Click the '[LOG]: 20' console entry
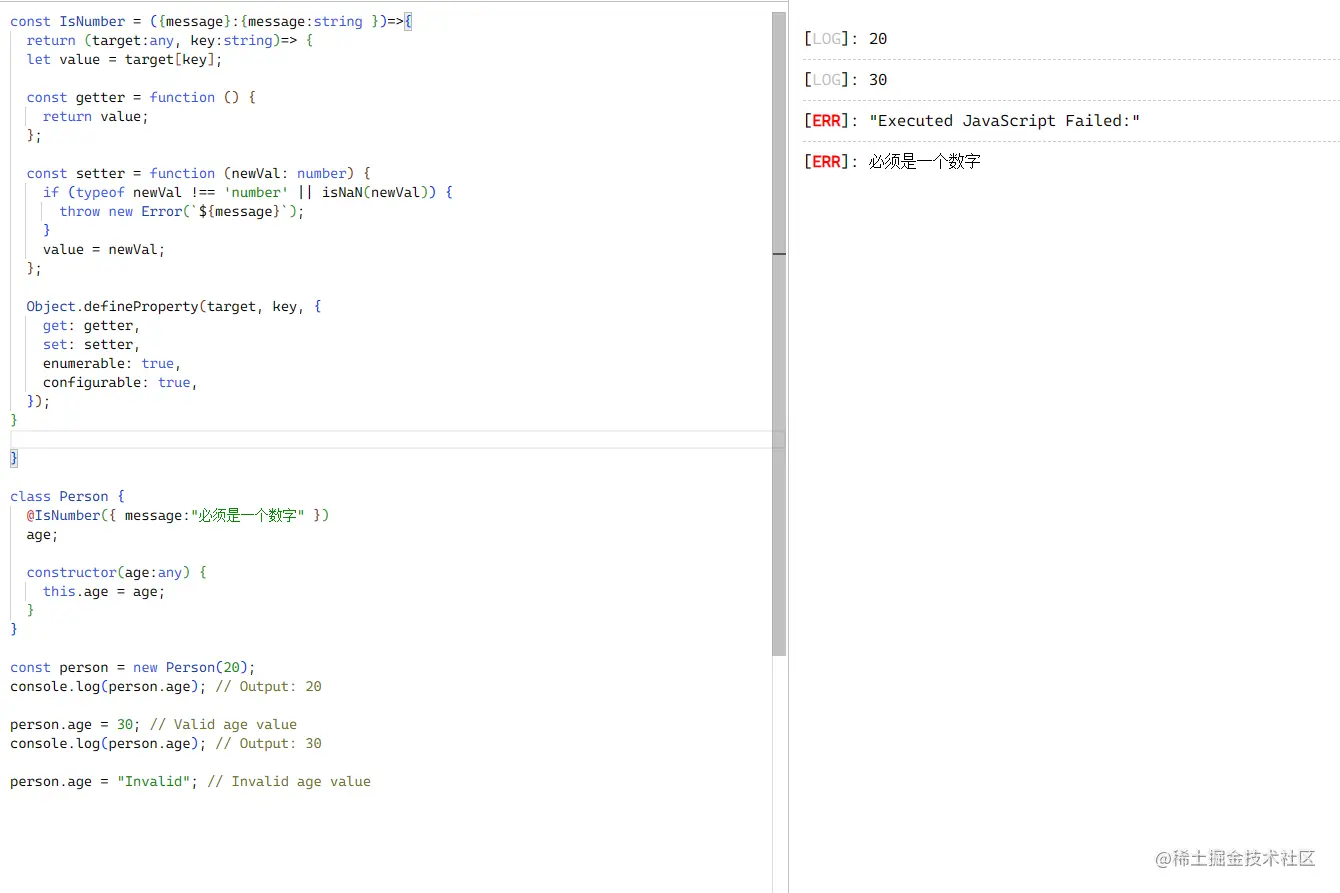The height and width of the screenshot is (893, 1340). tap(1070, 39)
